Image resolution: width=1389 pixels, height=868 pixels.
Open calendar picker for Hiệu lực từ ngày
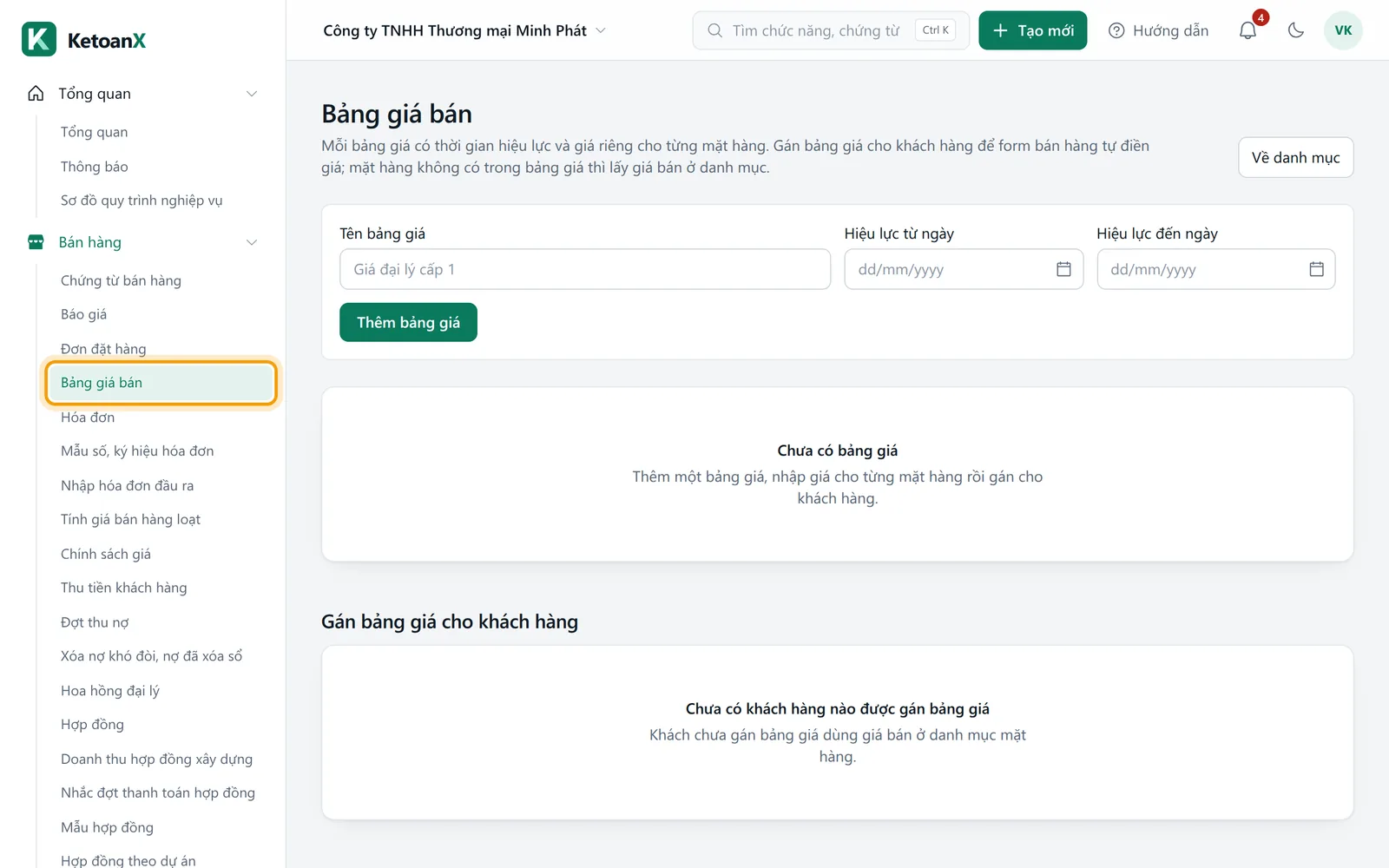1063,269
